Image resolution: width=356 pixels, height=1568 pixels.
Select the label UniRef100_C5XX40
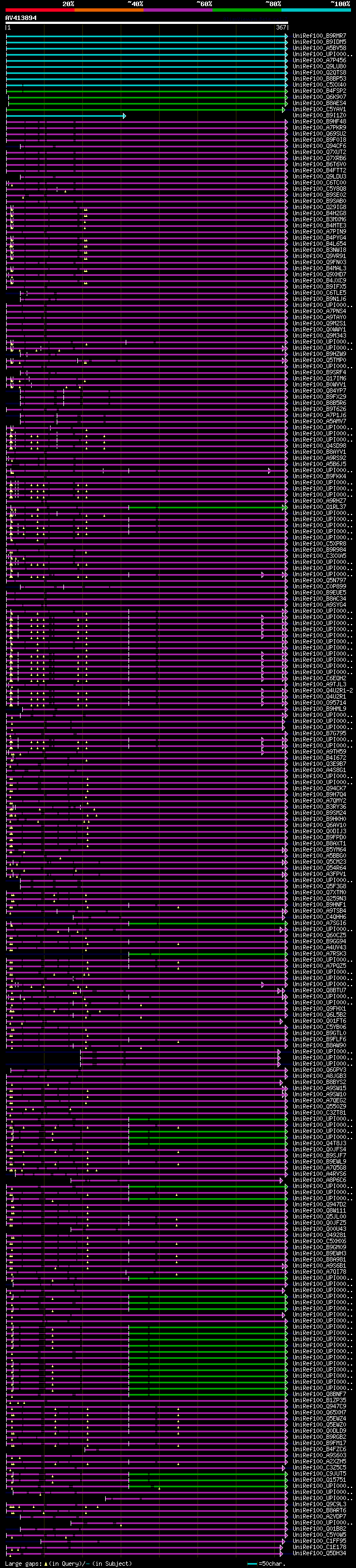(319, 85)
